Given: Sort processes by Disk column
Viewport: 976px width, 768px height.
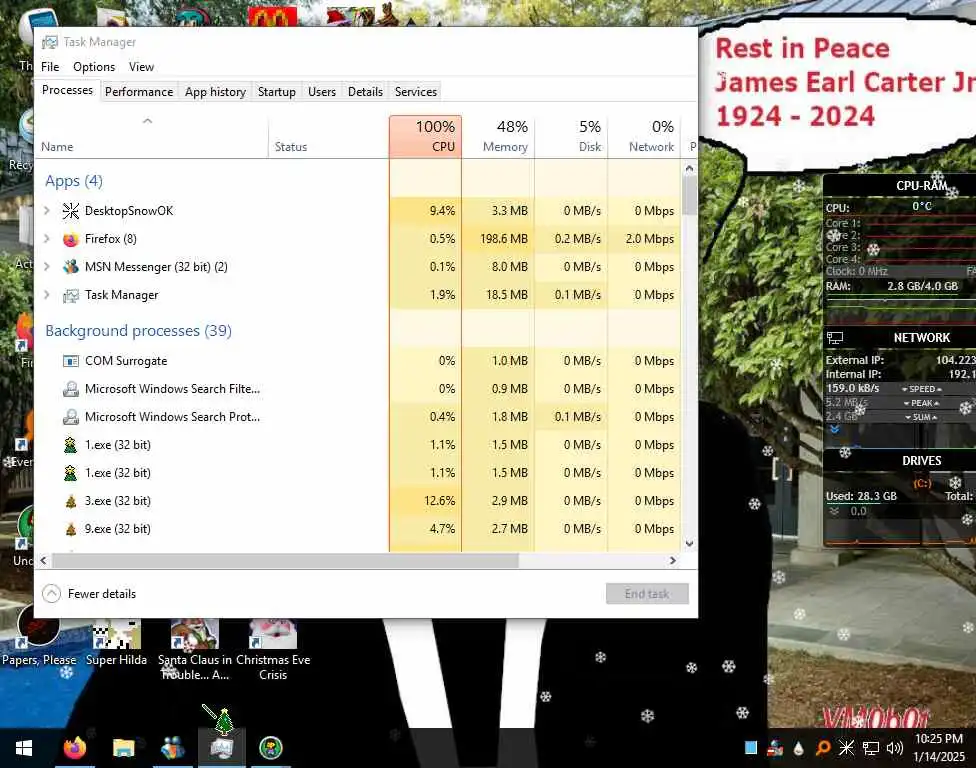Looking at the screenshot, I should tap(571, 136).
